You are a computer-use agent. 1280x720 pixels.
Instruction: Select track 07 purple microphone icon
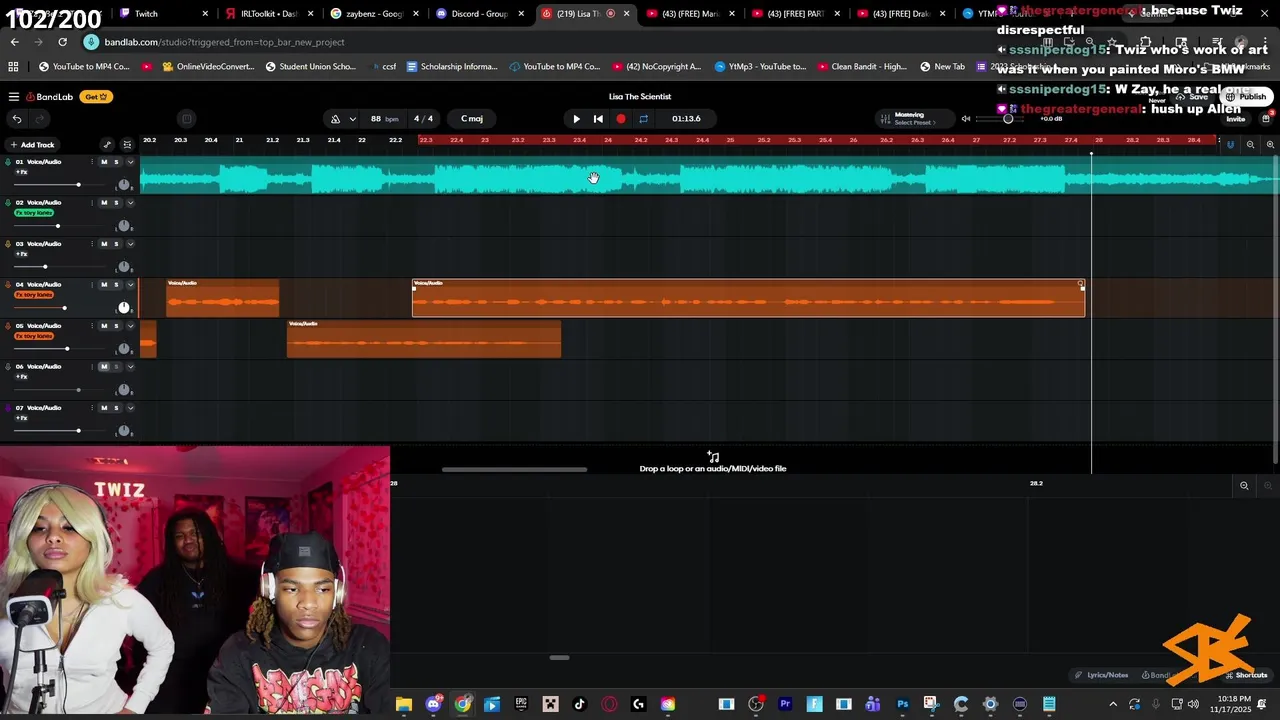9,408
